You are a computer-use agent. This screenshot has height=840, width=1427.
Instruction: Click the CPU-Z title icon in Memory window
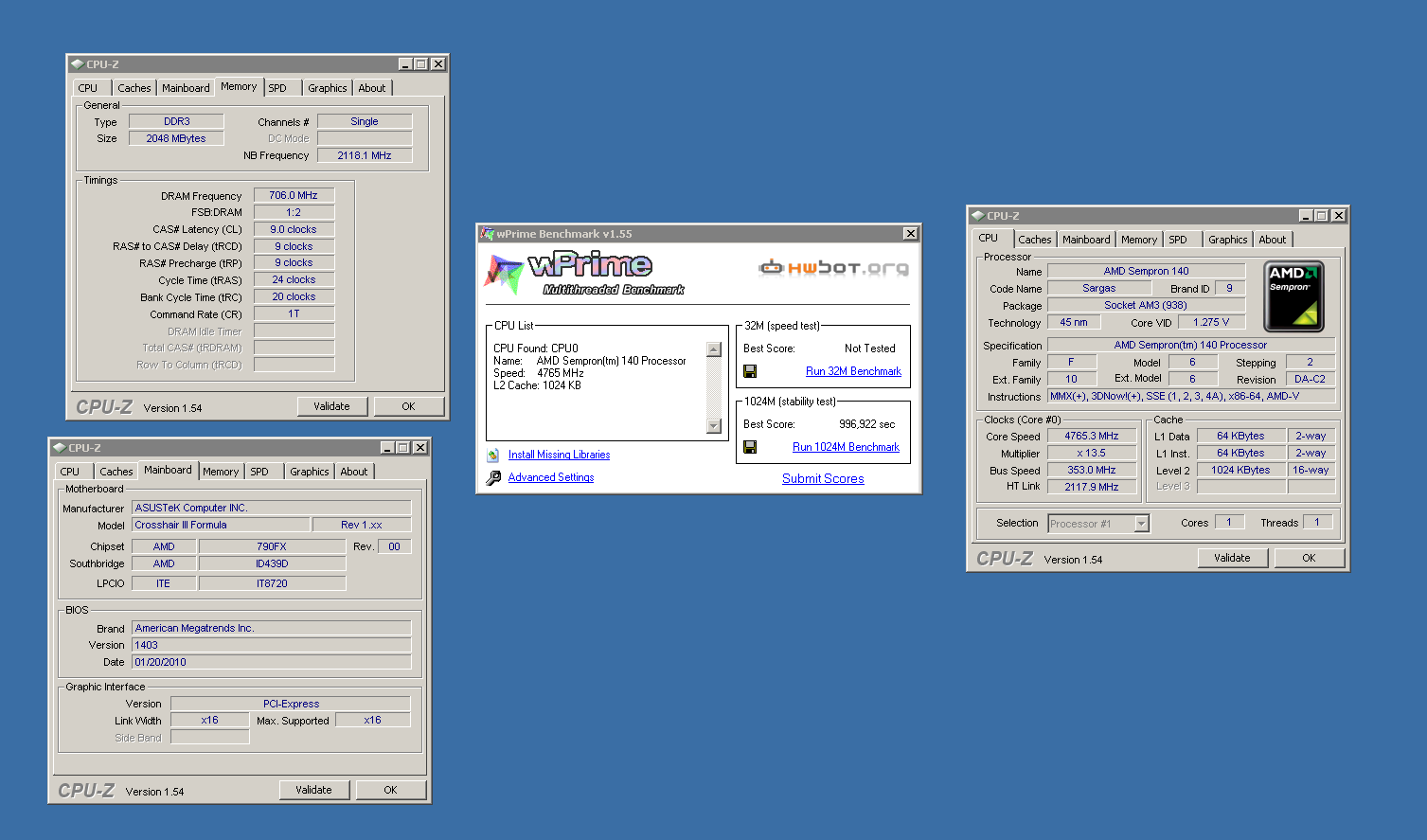click(x=78, y=64)
